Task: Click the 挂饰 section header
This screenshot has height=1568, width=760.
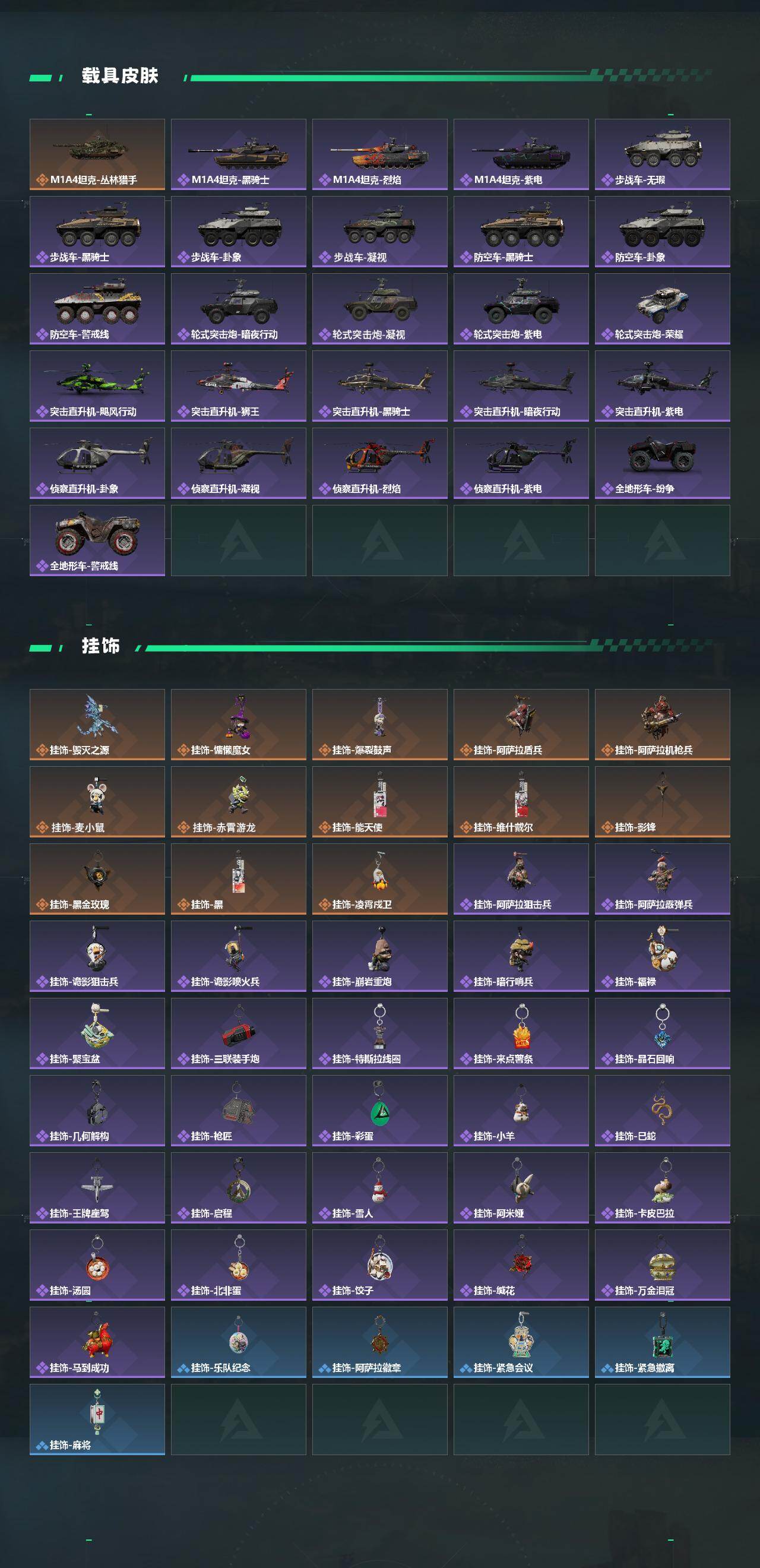Action: [101, 646]
